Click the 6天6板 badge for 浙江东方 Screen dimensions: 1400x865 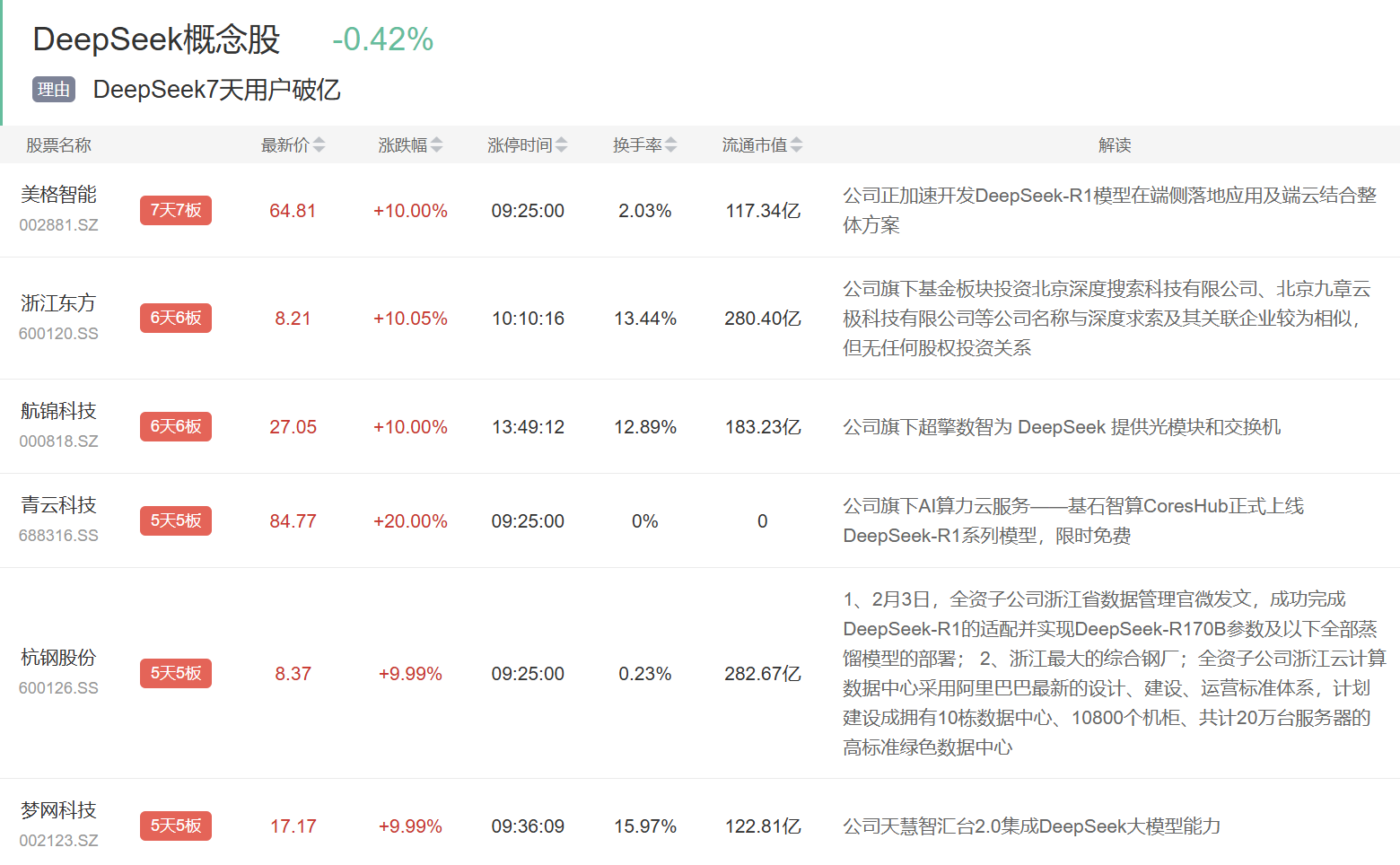(x=176, y=319)
